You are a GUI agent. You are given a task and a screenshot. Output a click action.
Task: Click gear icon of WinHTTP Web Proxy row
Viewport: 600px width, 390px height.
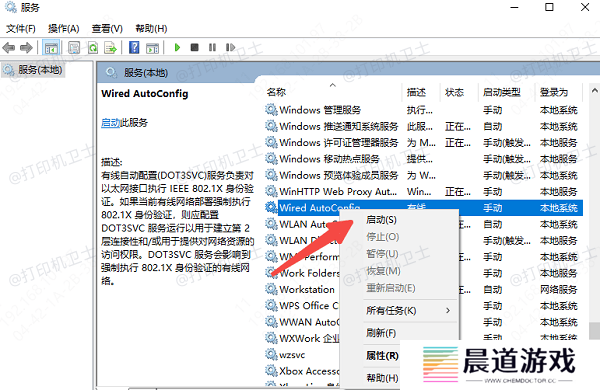(x=271, y=191)
